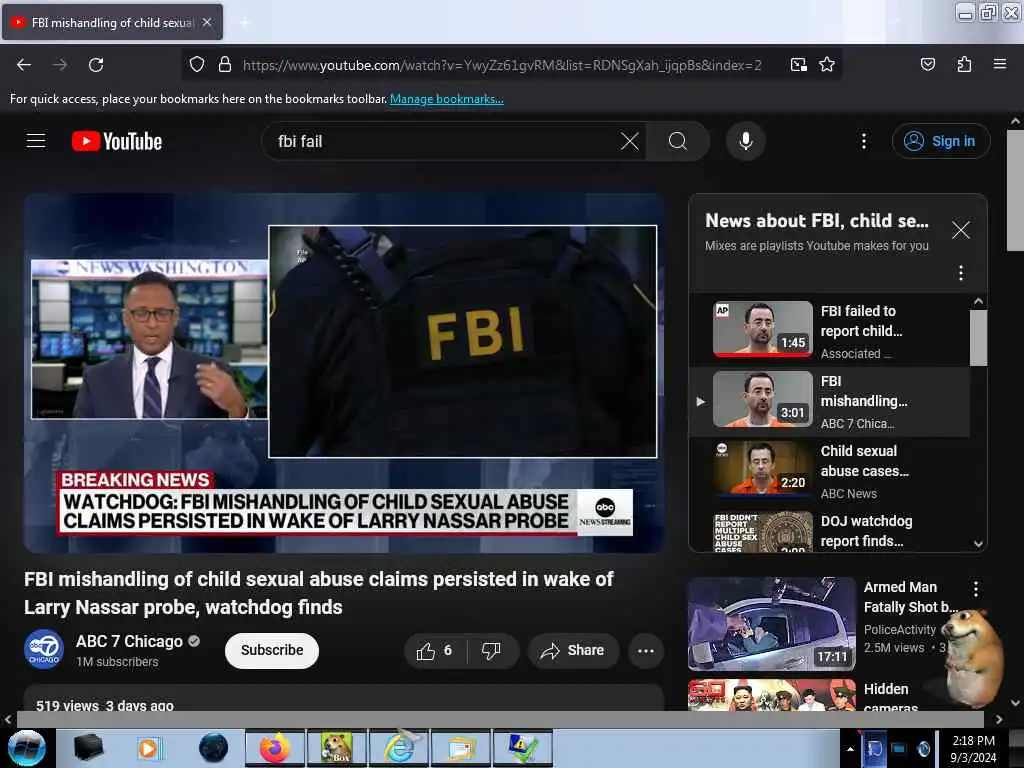Click the browser forward arrow
The height and width of the screenshot is (768, 1024).
59,65
